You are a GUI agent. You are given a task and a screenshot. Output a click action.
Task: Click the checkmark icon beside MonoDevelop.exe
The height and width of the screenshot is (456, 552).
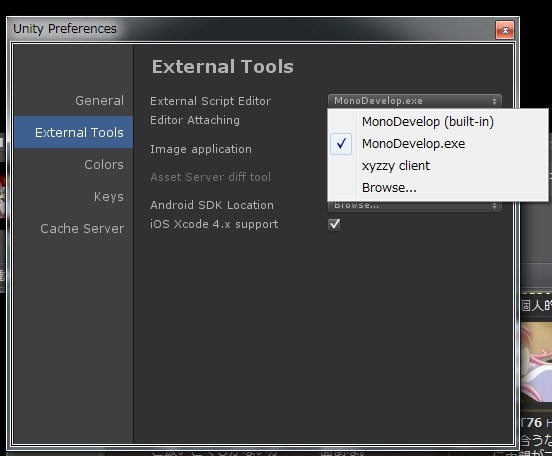tap(341, 144)
